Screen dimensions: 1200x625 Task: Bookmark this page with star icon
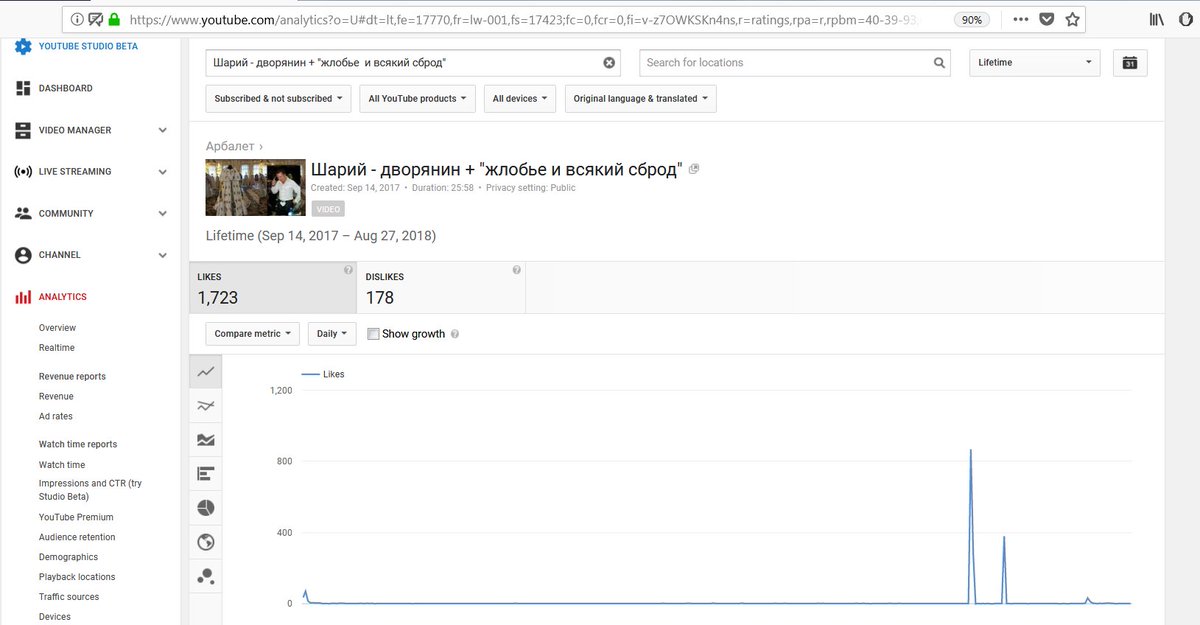(x=1072, y=19)
